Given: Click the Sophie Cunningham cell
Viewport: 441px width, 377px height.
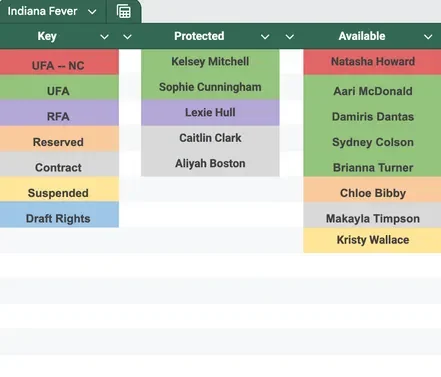Looking at the screenshot, I should [x=210, y=87].
